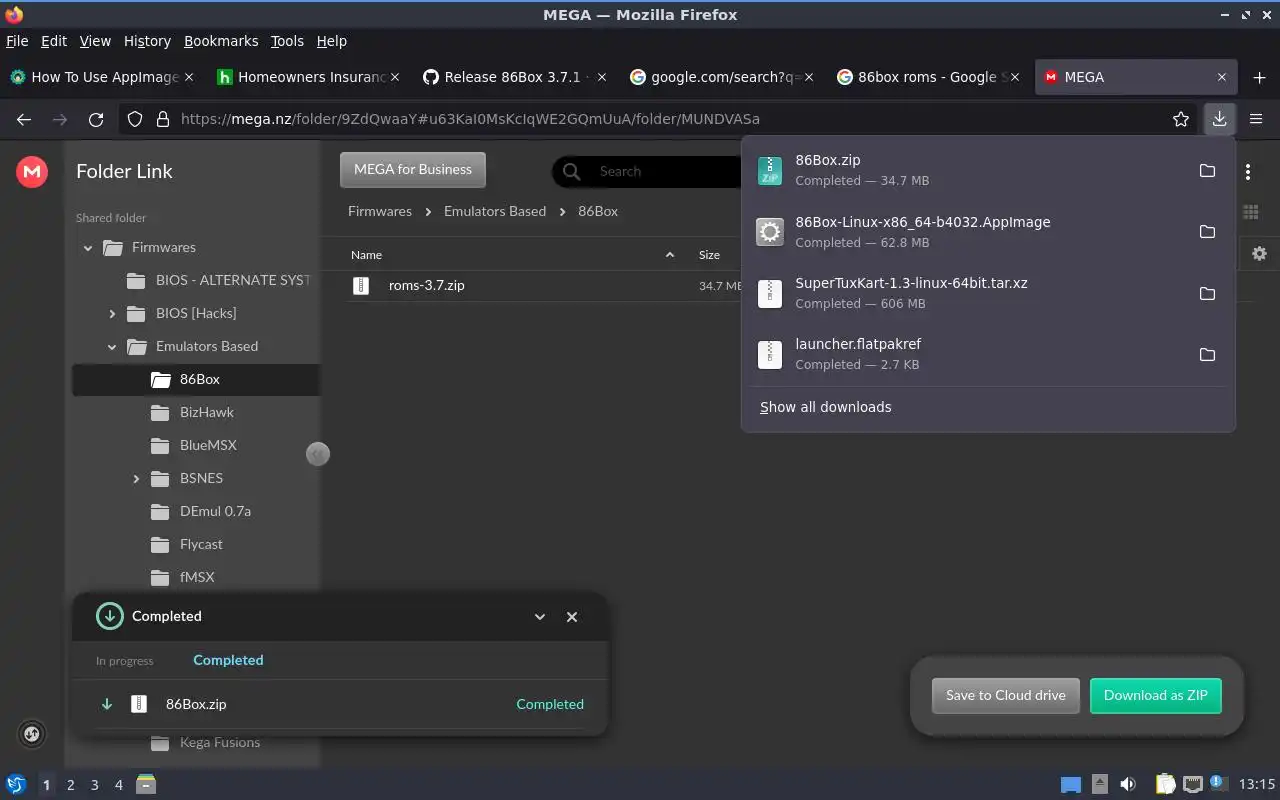Open containing folder for launcher.flatpakref download

coord(1207,354)
